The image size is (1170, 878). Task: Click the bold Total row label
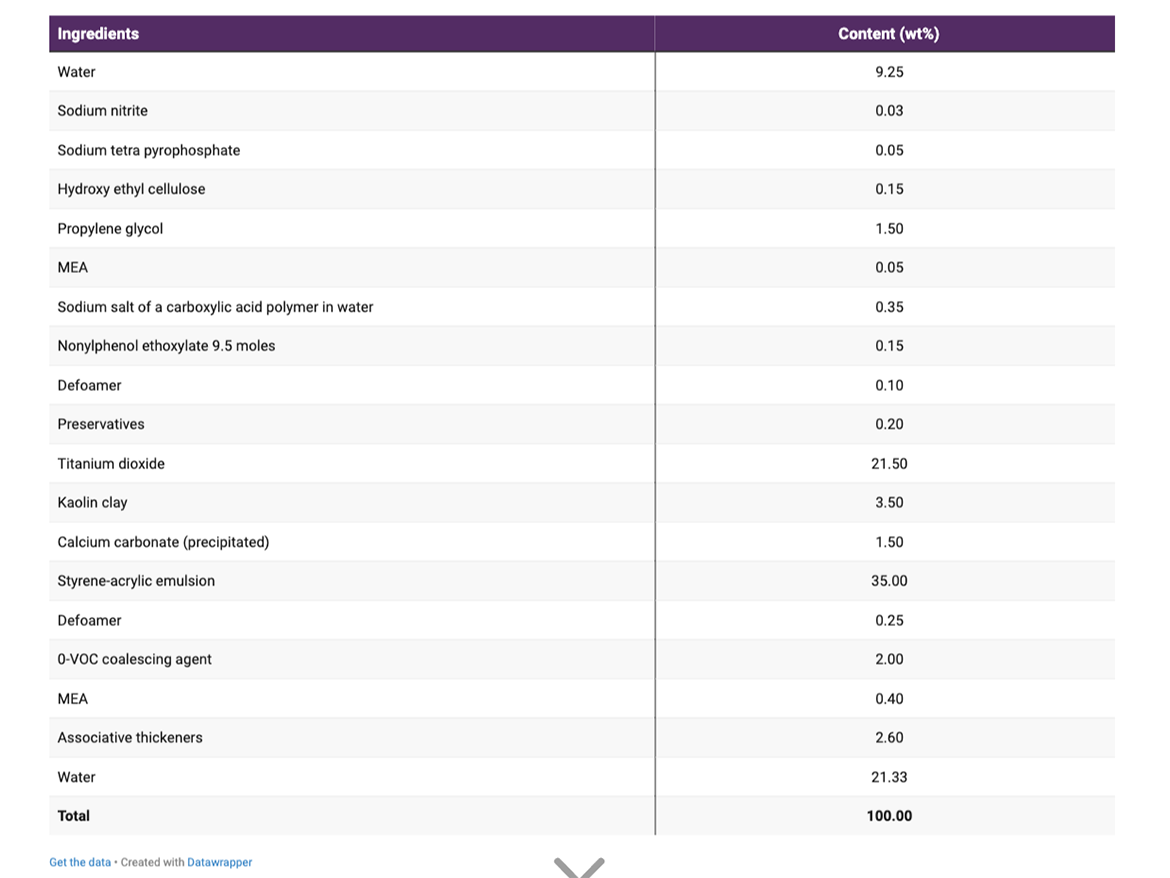tap(73, 815)
